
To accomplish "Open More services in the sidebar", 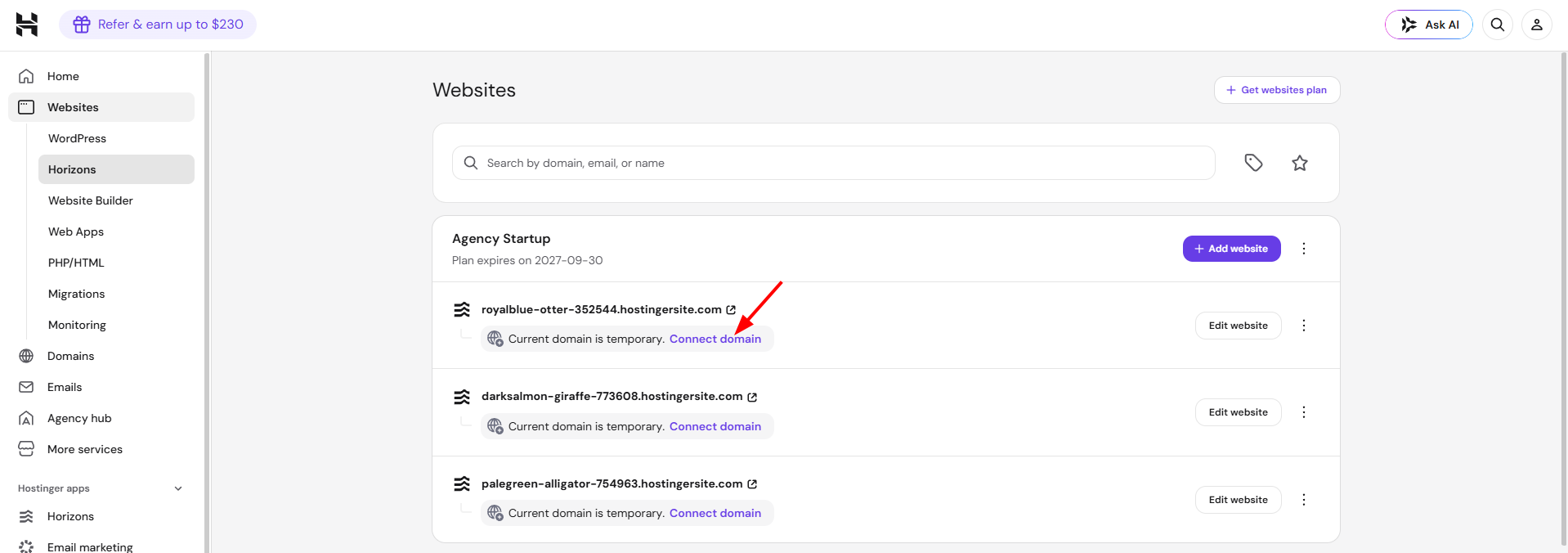I will pos(101,449).
